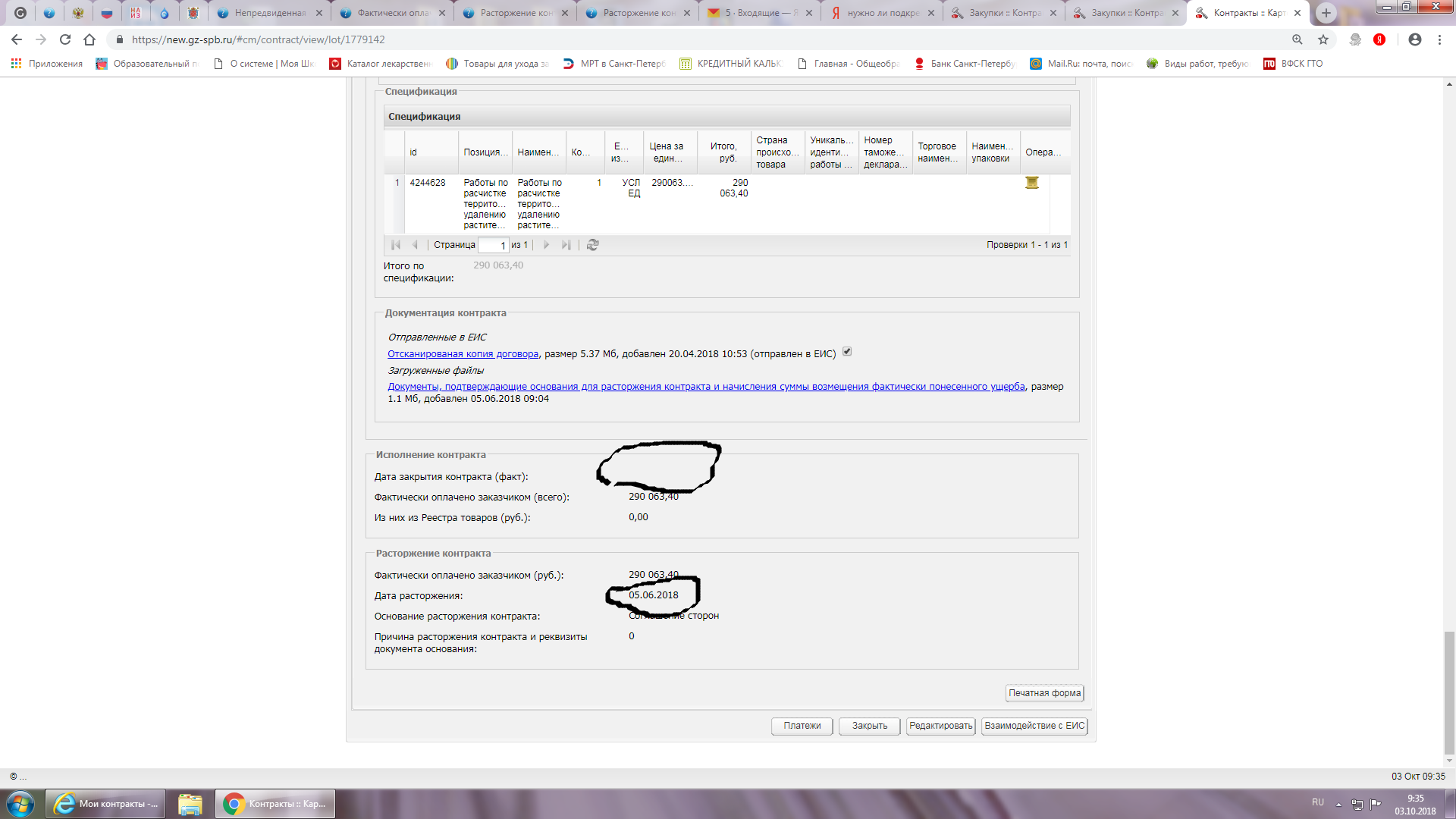Click the vertical page scrollbar thumb
Viewport: 1456px width, 819px height.
pyautogui.click(x=1449, y=692)
